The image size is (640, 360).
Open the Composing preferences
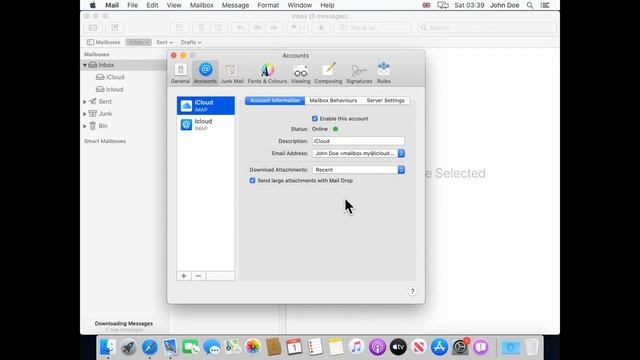coord(328,73)
